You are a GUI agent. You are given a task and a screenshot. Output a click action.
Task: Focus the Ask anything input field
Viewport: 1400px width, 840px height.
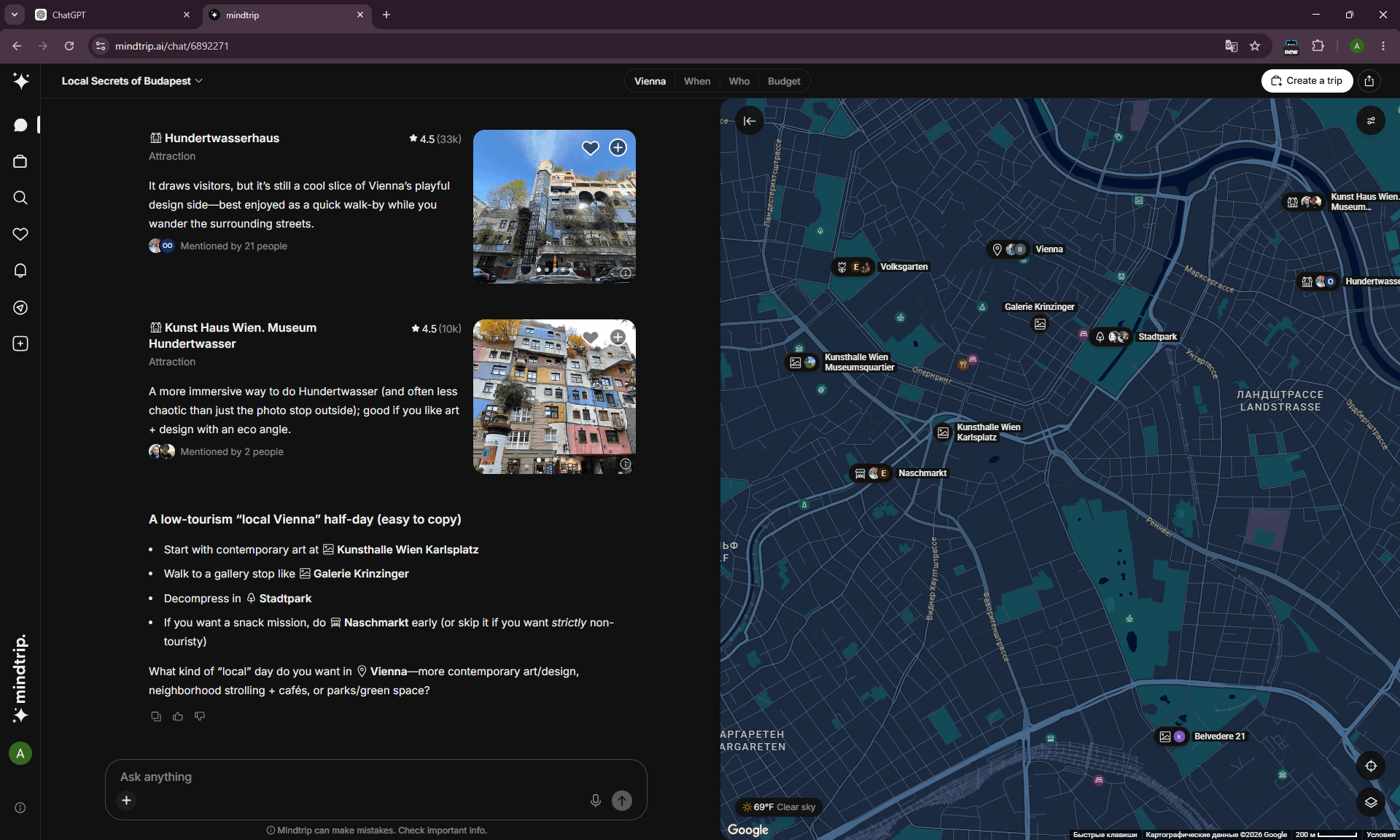click(376, 777)
